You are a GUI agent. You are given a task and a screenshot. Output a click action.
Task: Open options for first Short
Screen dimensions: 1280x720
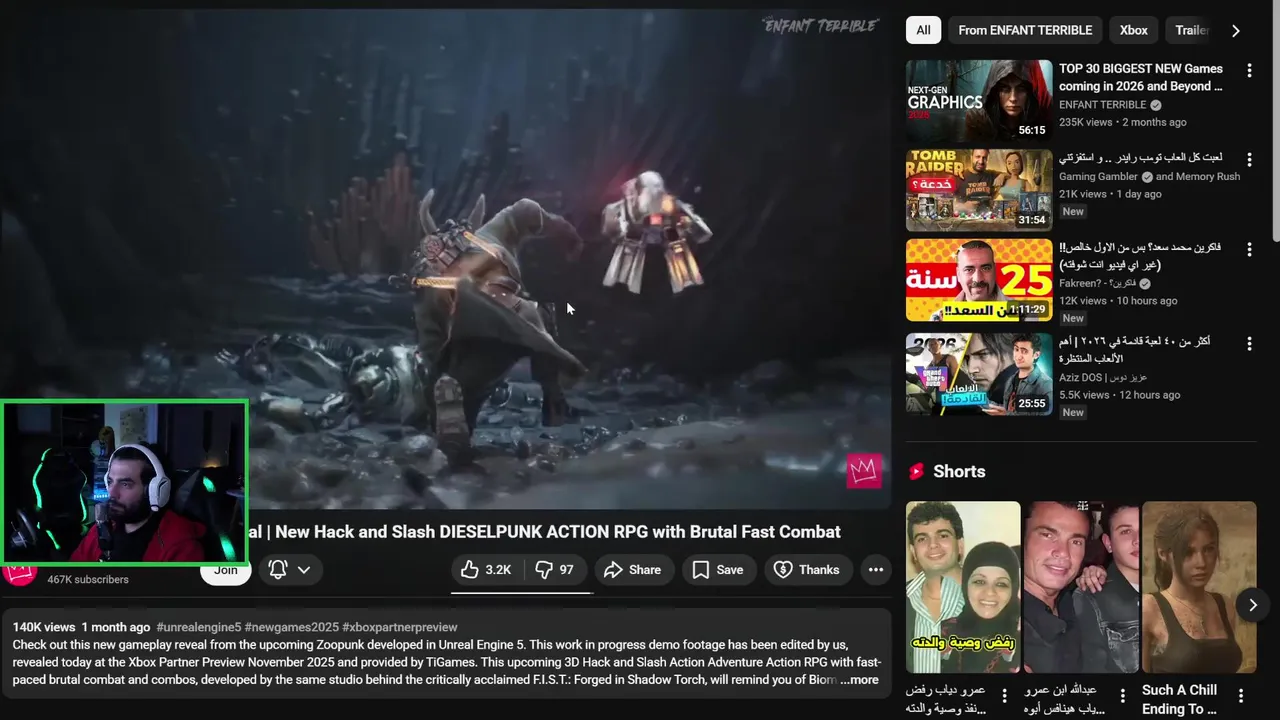[1004, 696]
